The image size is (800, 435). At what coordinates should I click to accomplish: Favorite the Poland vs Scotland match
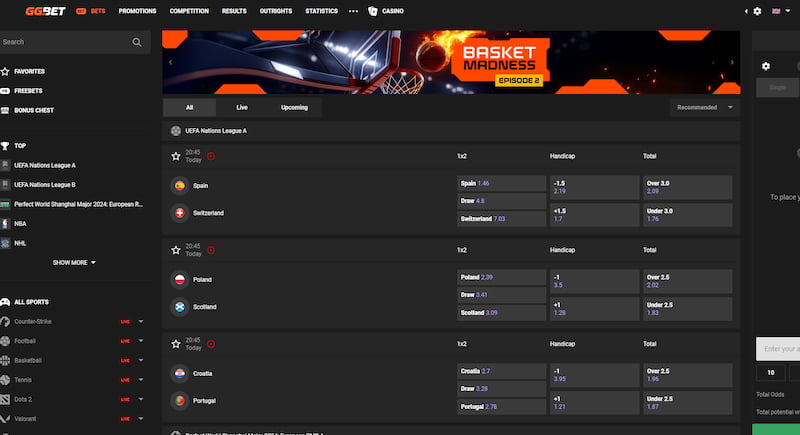coord(176,250)
